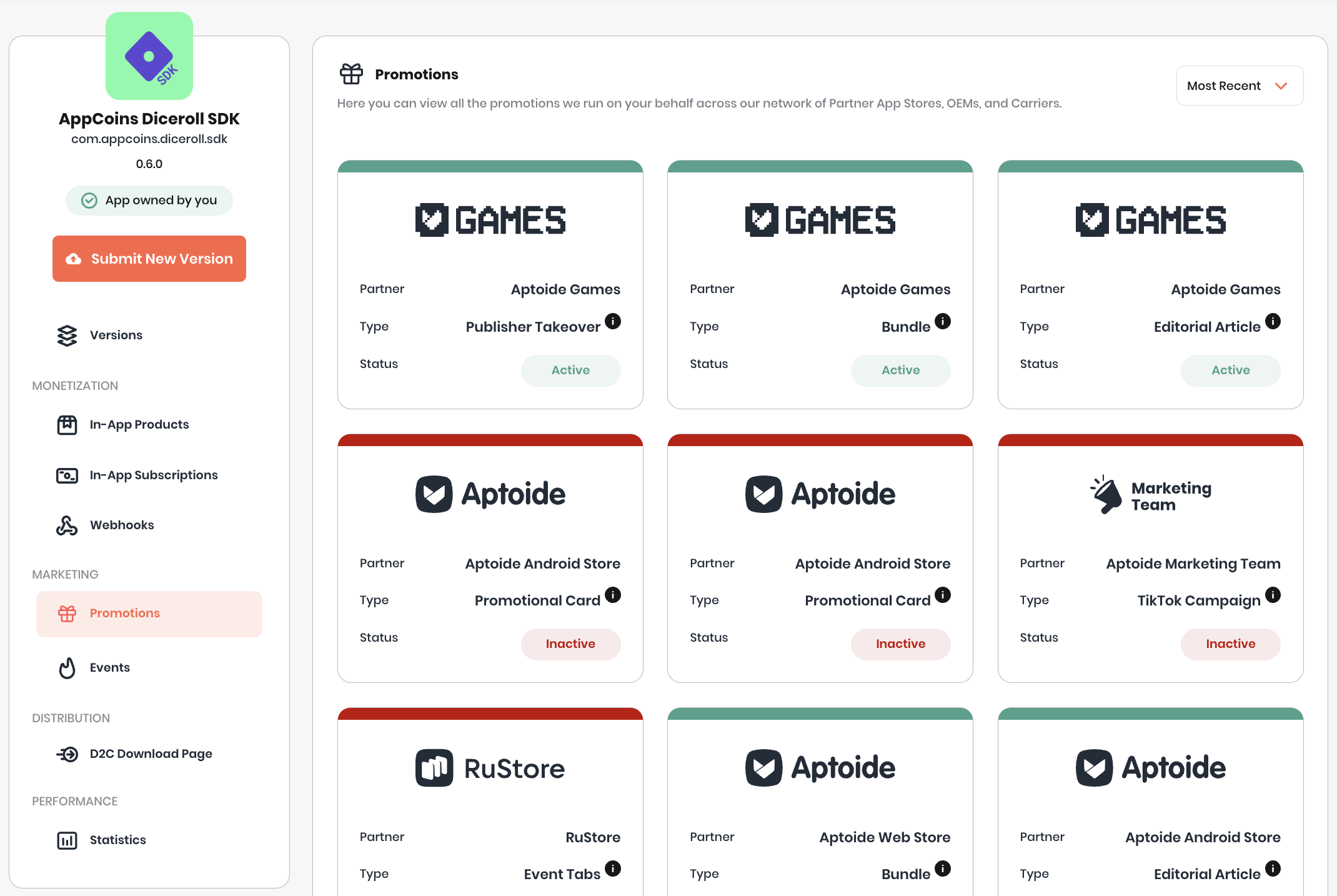Click the Submit New Version button
Viewport: 1337px width, 896px height.
pos(149,259)
